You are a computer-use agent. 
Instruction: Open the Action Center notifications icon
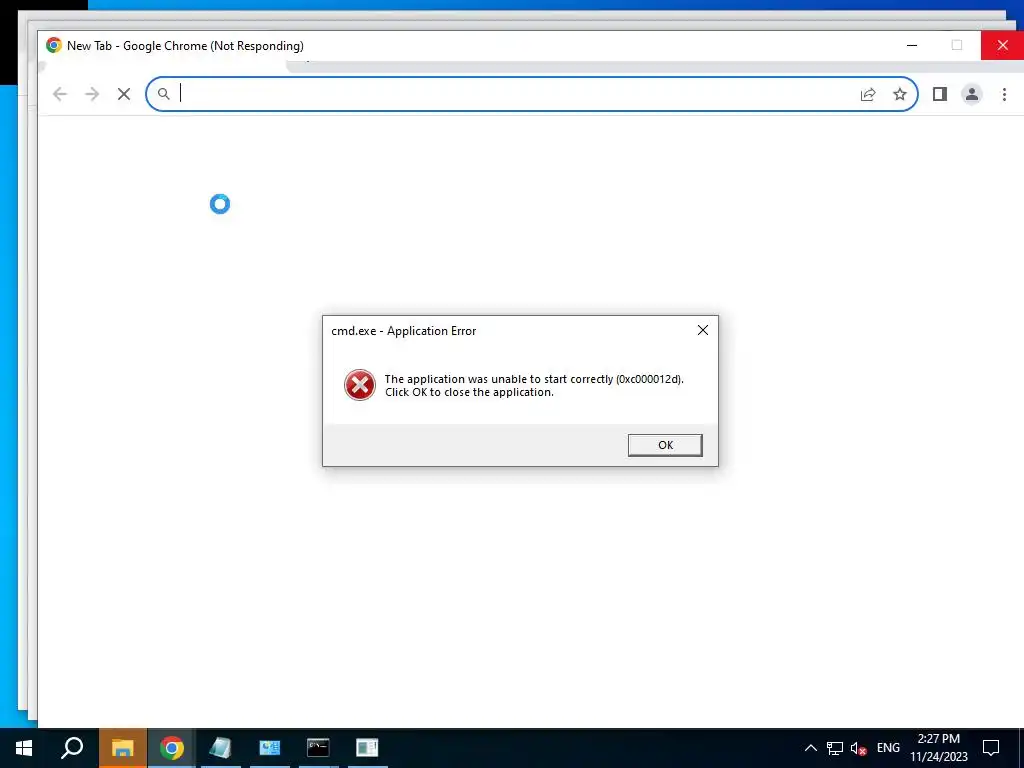991,748
